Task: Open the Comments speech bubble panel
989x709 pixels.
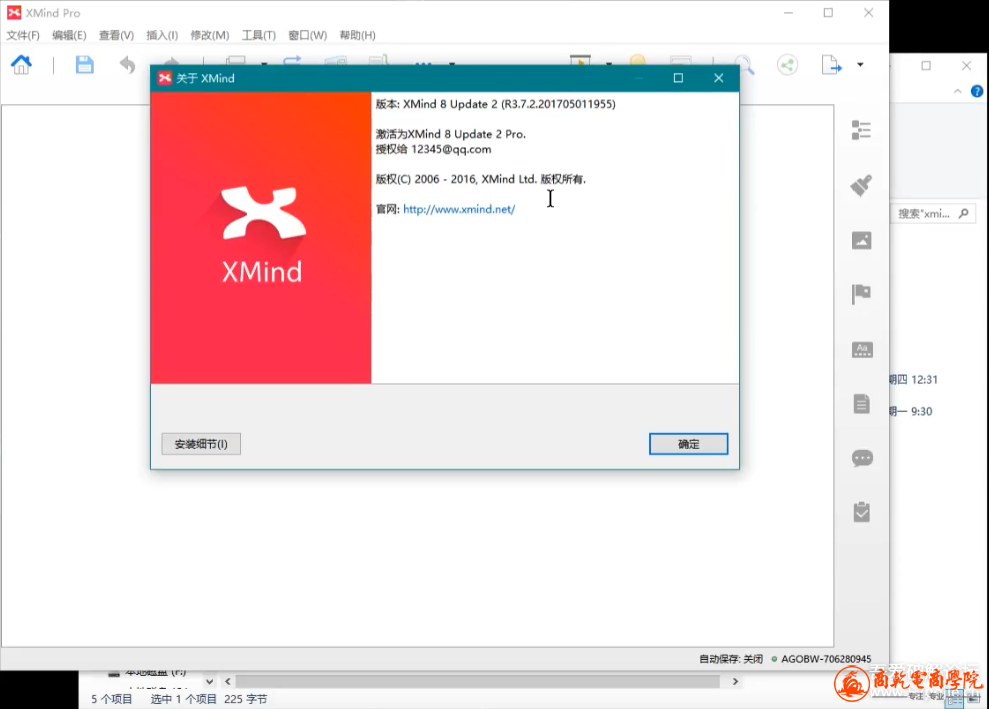Action: [x=861, y=458]
